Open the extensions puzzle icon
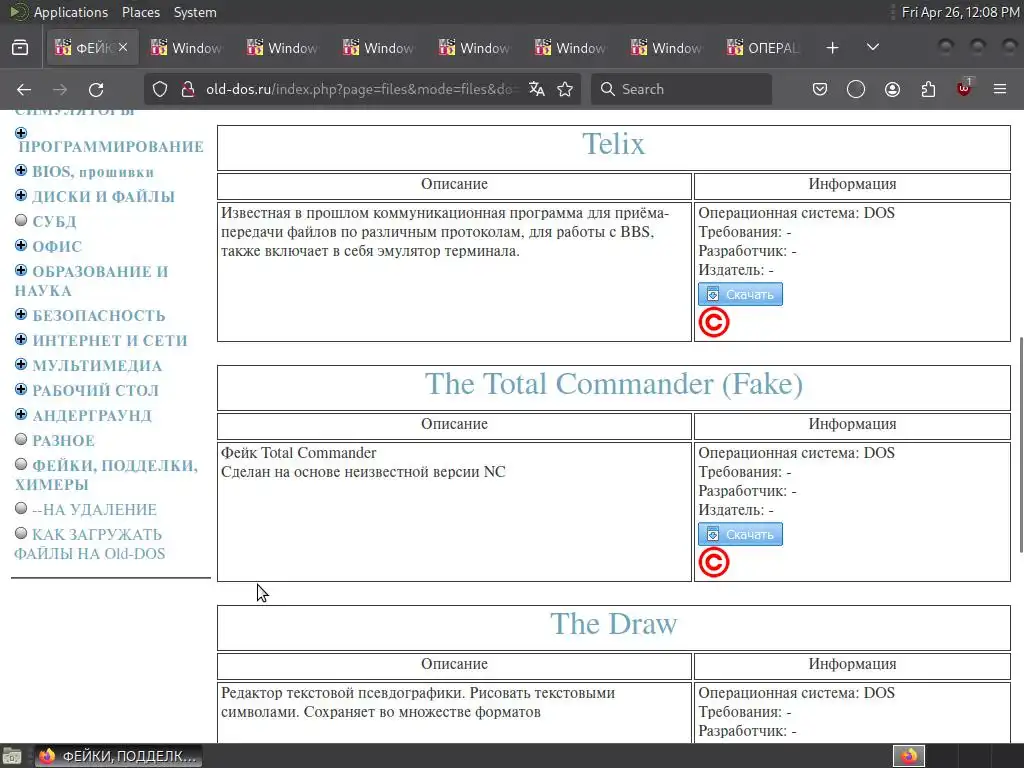 point(928,89)
